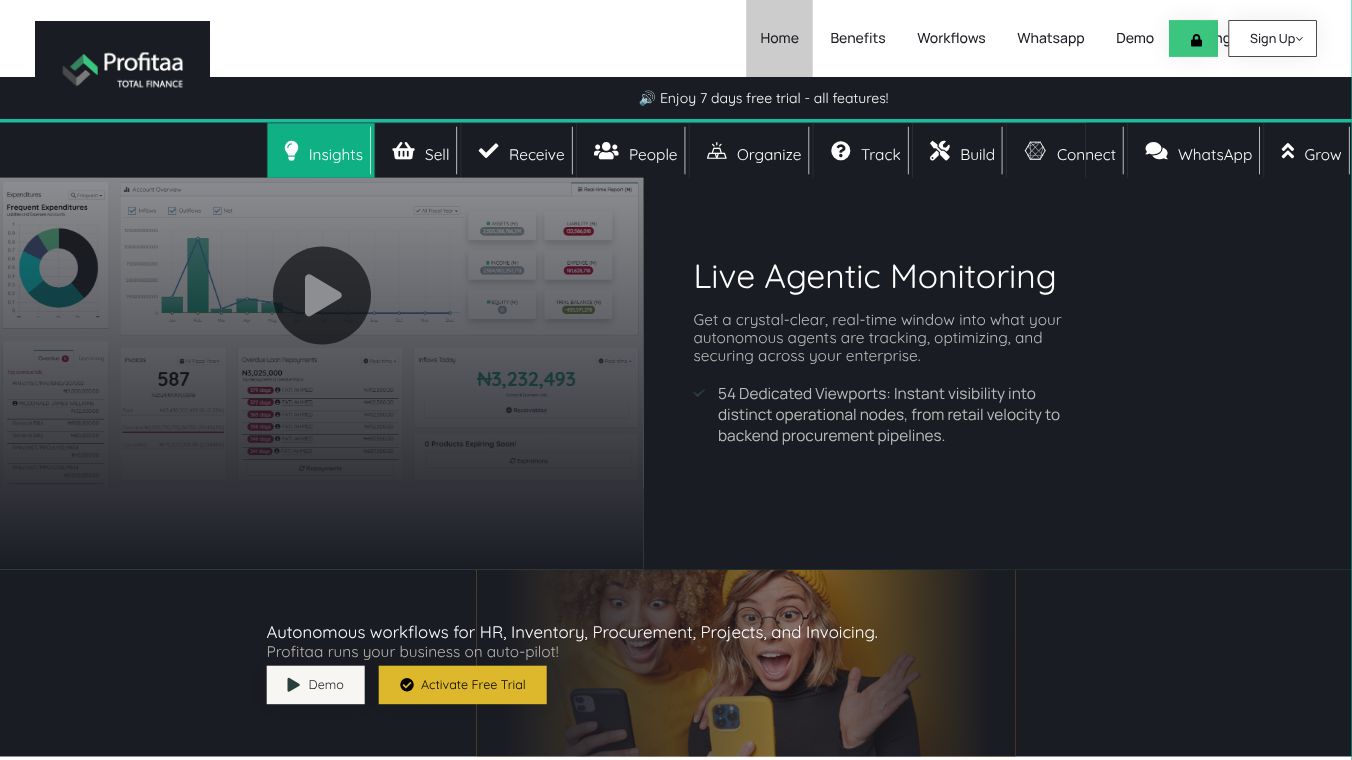Image resolution: width=1352 pixels, height=760 pixels.
Task: Open the Workflows menu item
Action: click(951, 38)
